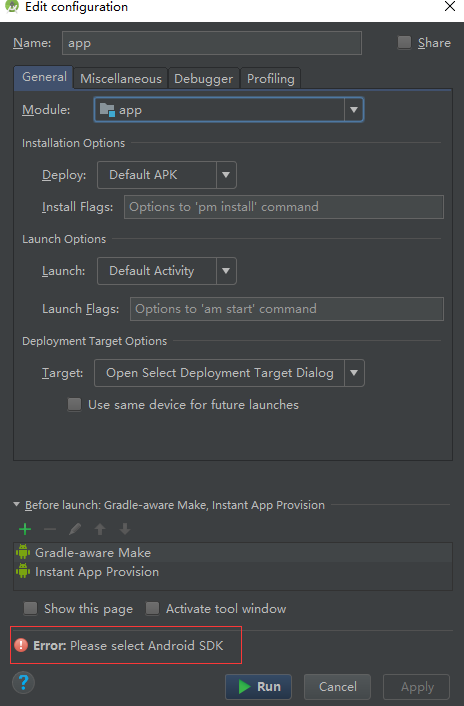Click in the Install Flags input field
Viewport: 464px width, 706px height.
284,207
